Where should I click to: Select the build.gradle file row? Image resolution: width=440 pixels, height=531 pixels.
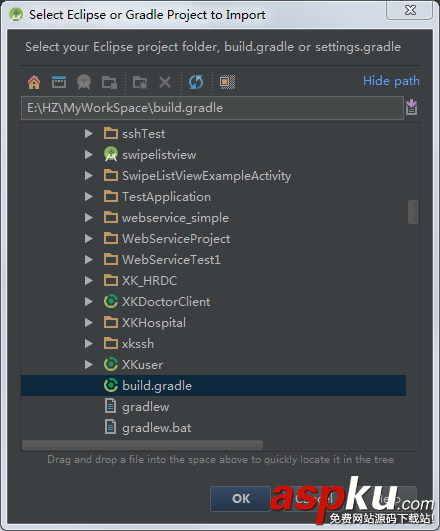click(213, 385)
